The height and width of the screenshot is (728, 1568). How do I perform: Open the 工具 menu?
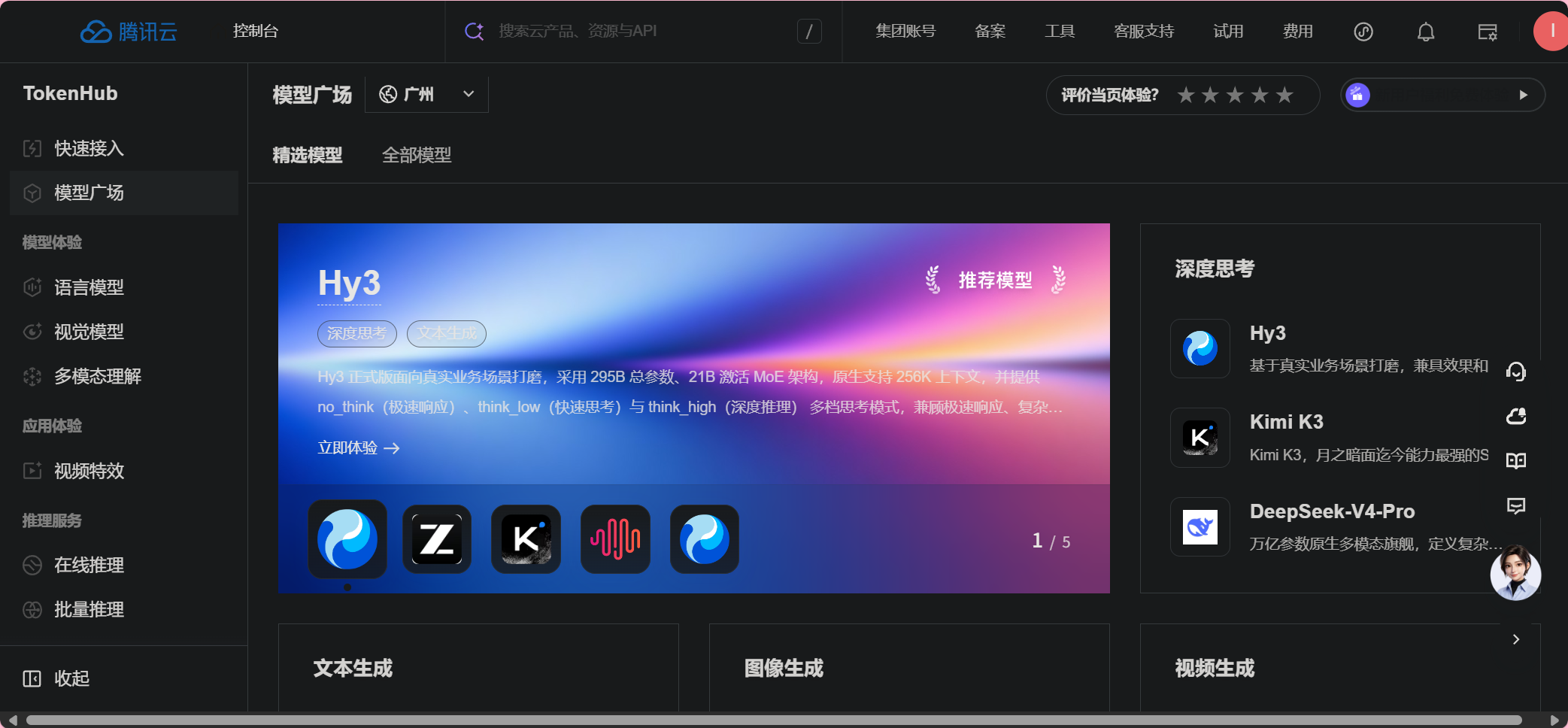click(1060, 32)
